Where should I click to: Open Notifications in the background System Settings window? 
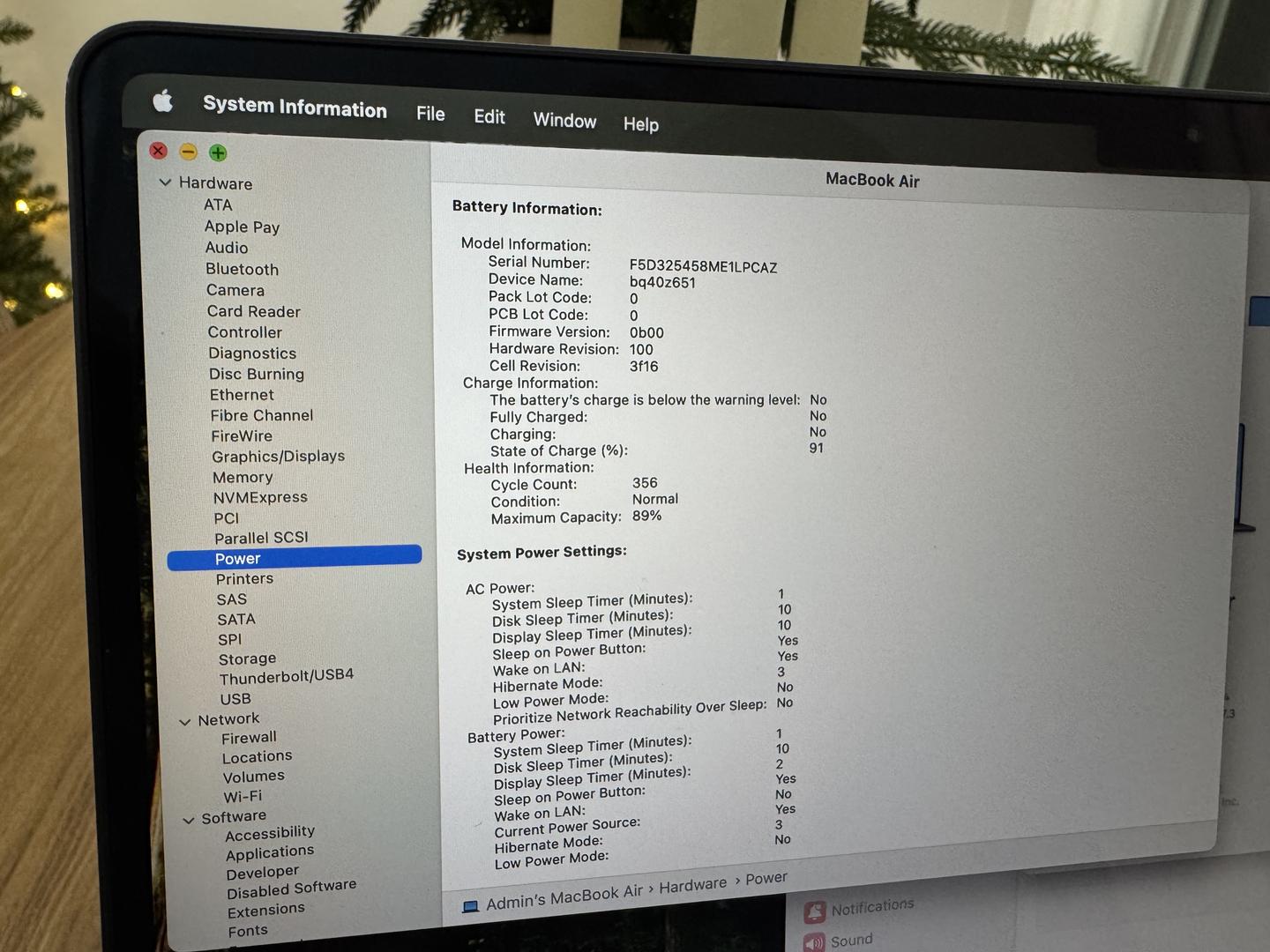[860, 908]
